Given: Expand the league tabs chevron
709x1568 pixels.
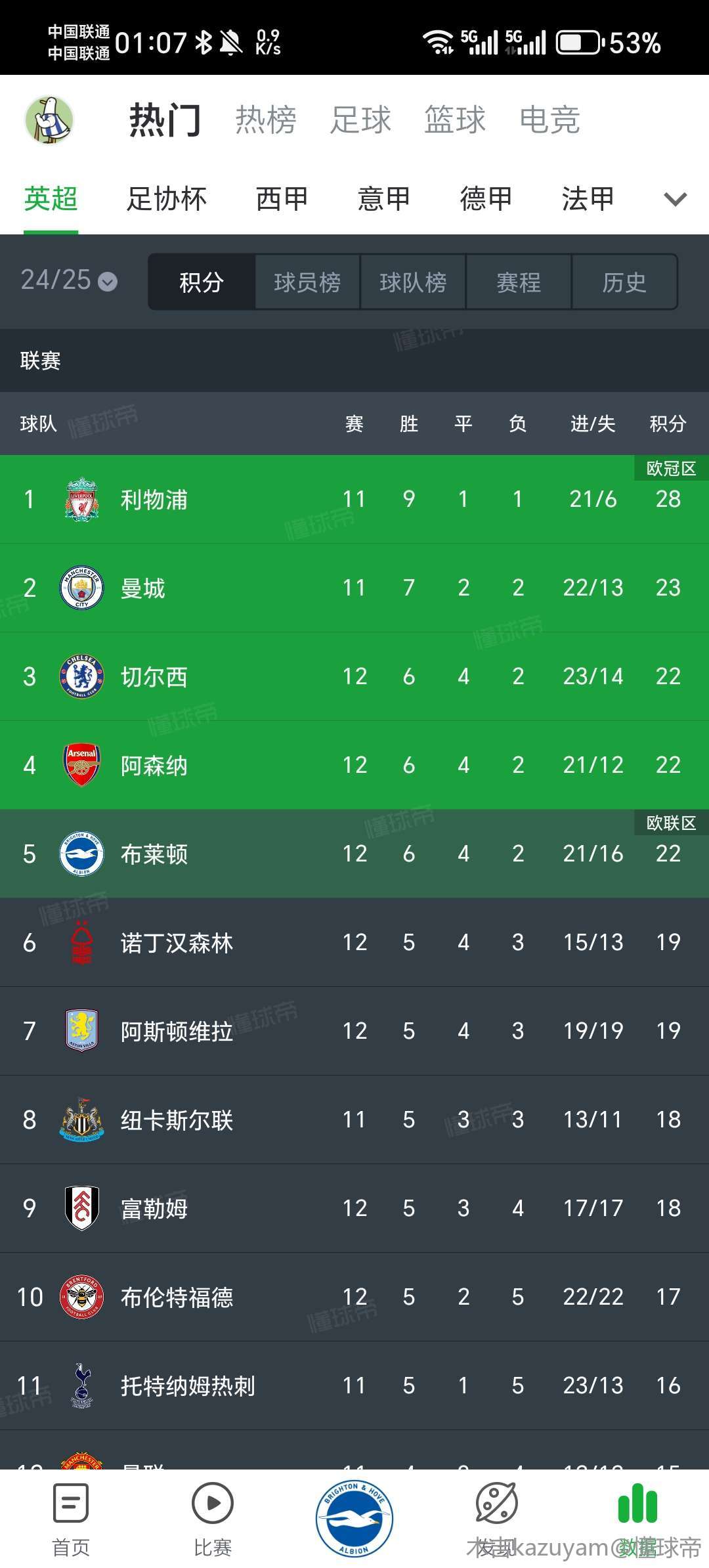Looking at the screenshot, I should (676, 199).
